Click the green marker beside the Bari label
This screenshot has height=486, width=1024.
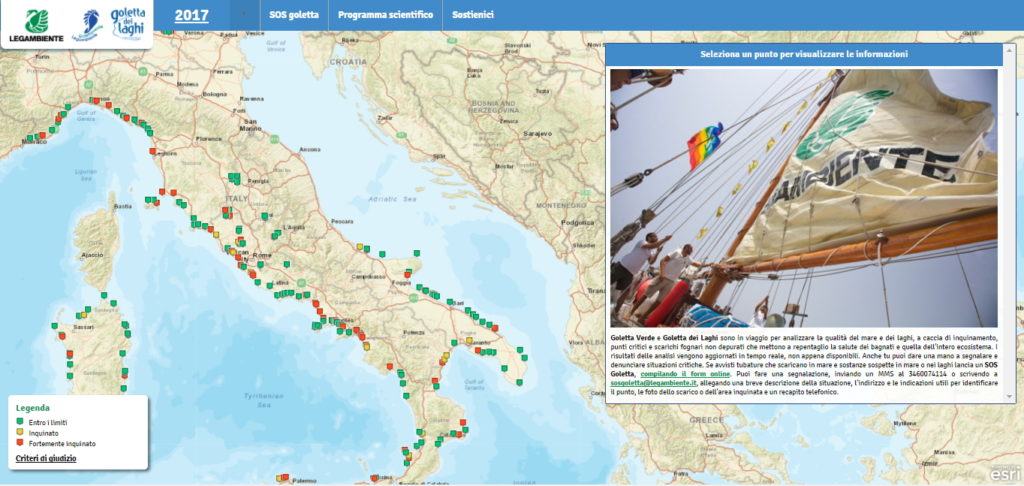(x=451, y=302)
